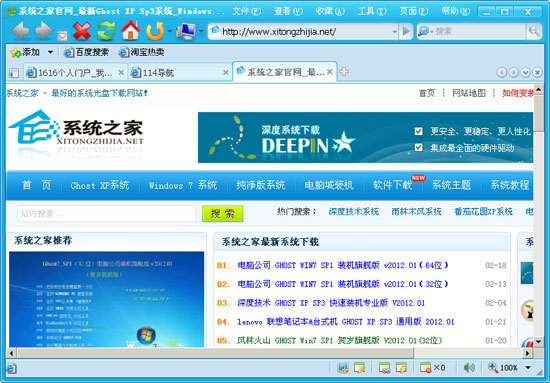Open download 03 深度技术 GHOST XP SP3
This screenshot has height=383, width=550.
click(331, 303)
